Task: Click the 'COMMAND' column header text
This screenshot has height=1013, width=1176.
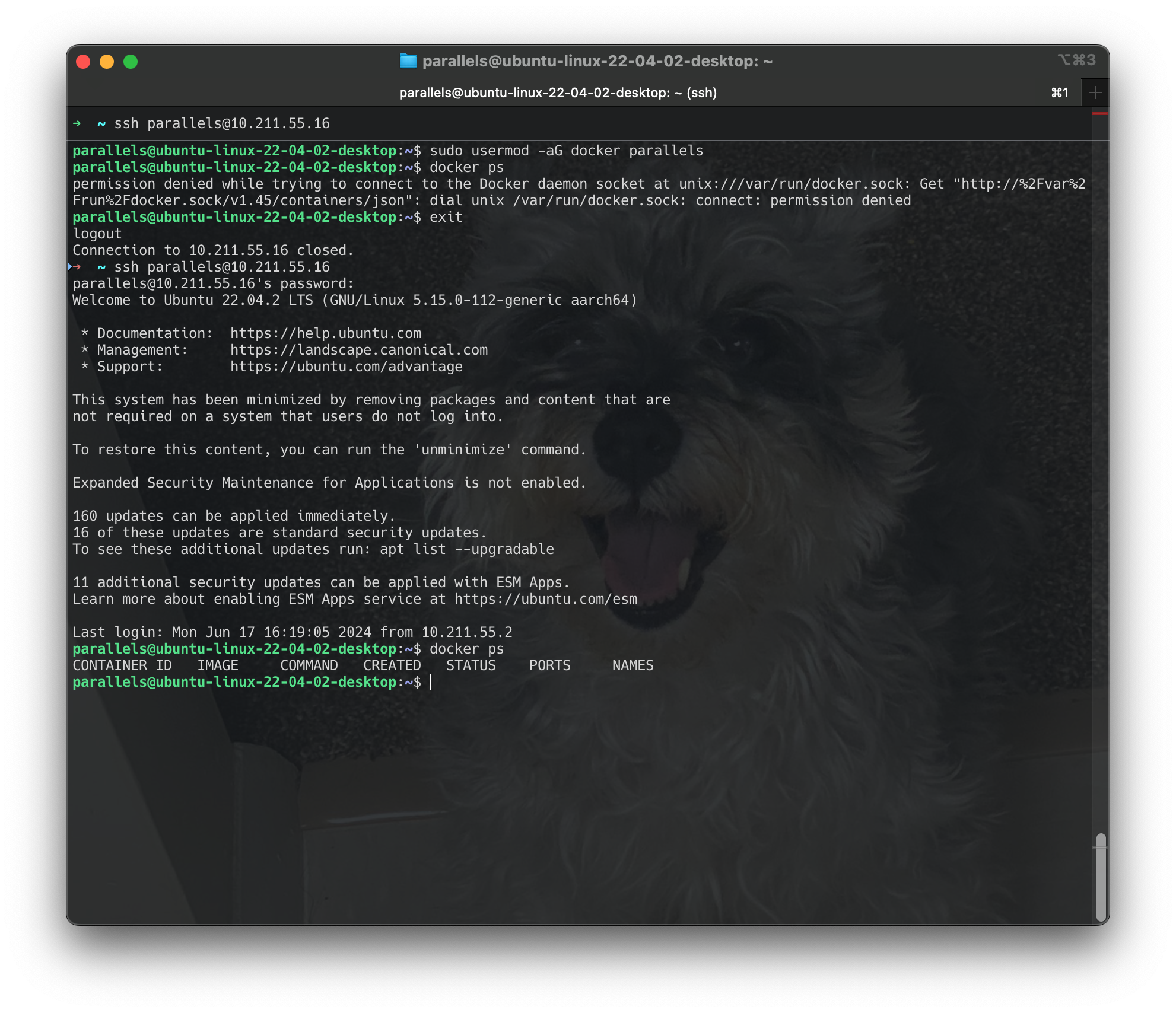Action: click(x=309, y=665)
